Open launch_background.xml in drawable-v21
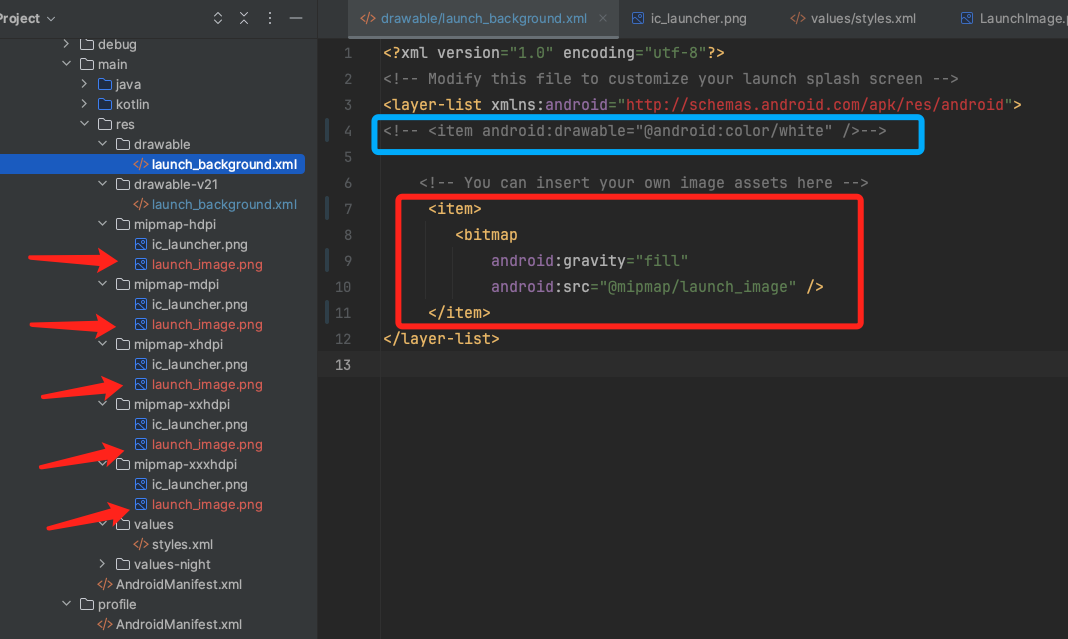This screenshot has height=639, width=1068. pyautogui.click(x=224, y=204)
